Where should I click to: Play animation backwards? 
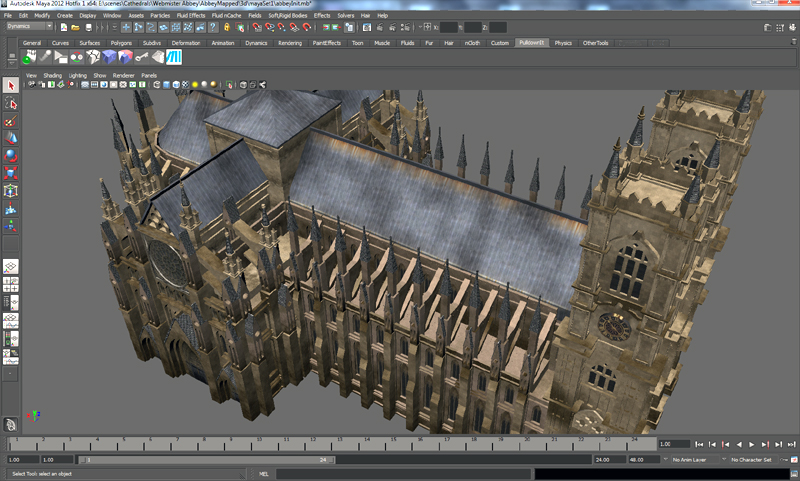point(739,445)
